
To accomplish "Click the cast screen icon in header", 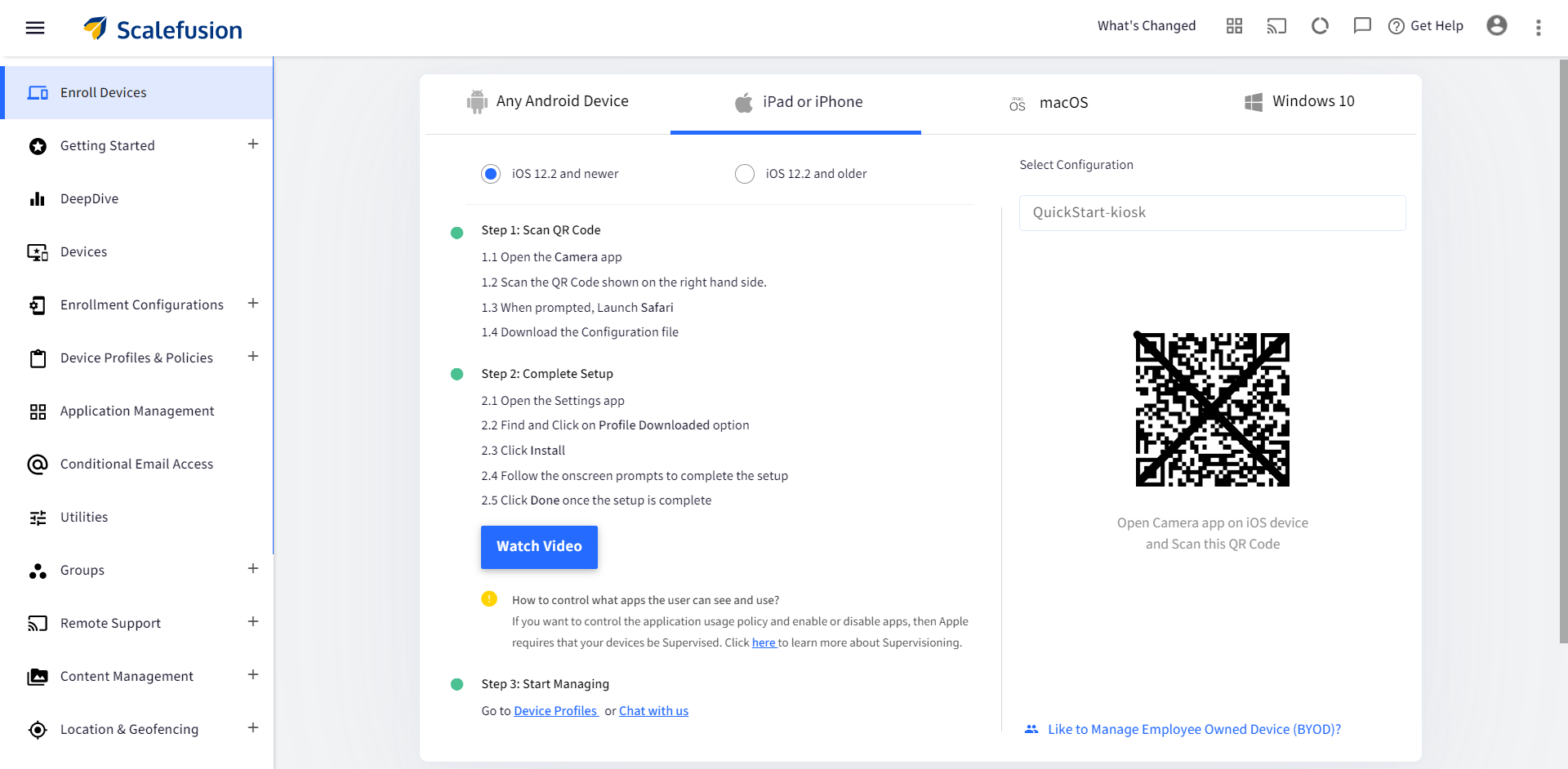I will [1276, 26].
